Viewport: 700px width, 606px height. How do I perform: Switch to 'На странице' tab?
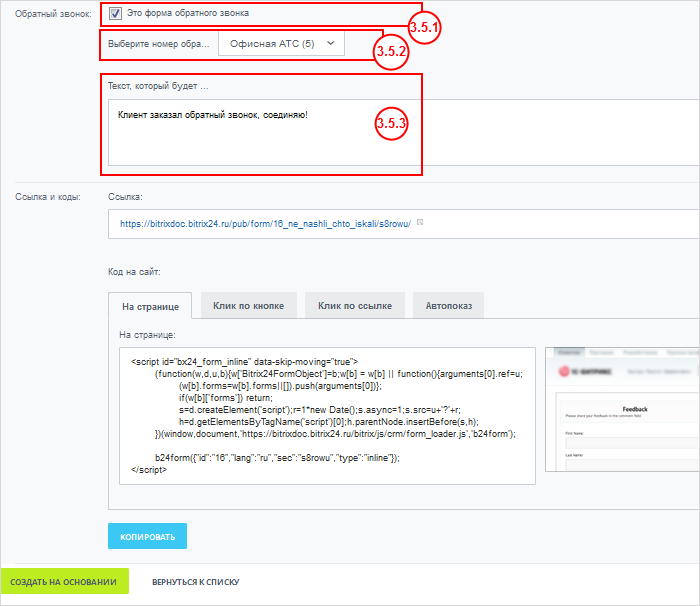point(150,306)
